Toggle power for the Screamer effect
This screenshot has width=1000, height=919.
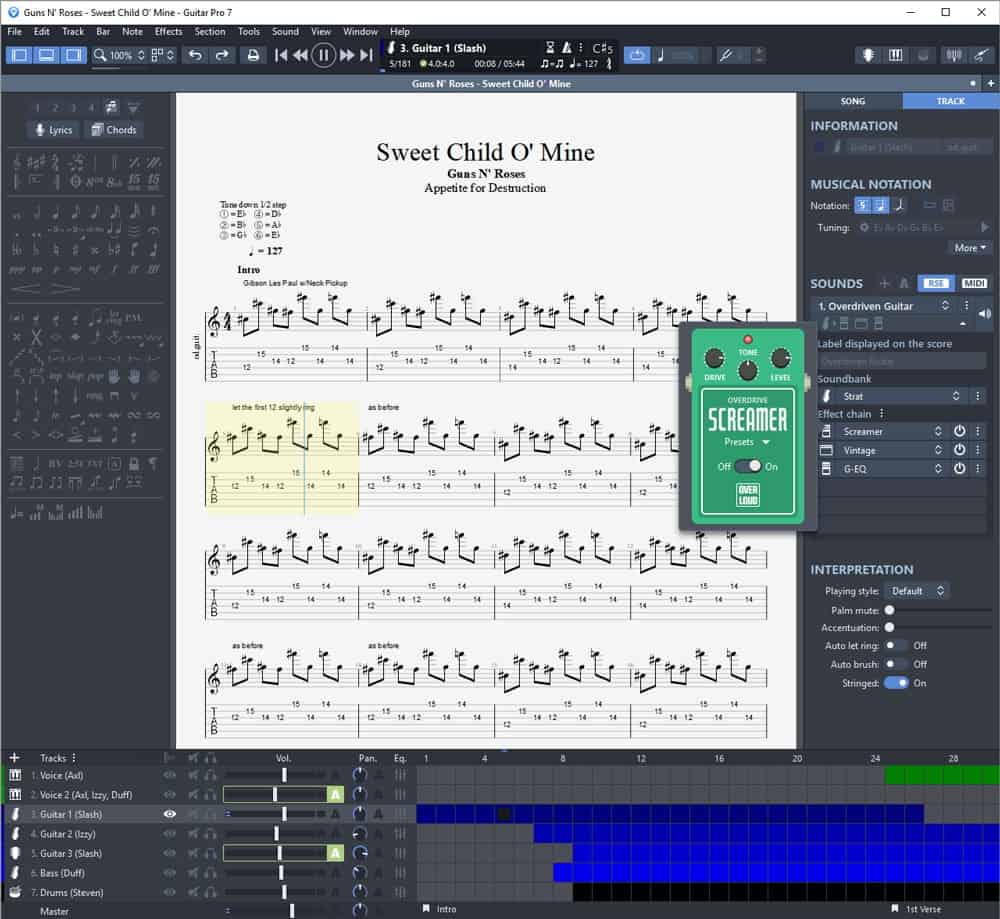click(959, 432)
